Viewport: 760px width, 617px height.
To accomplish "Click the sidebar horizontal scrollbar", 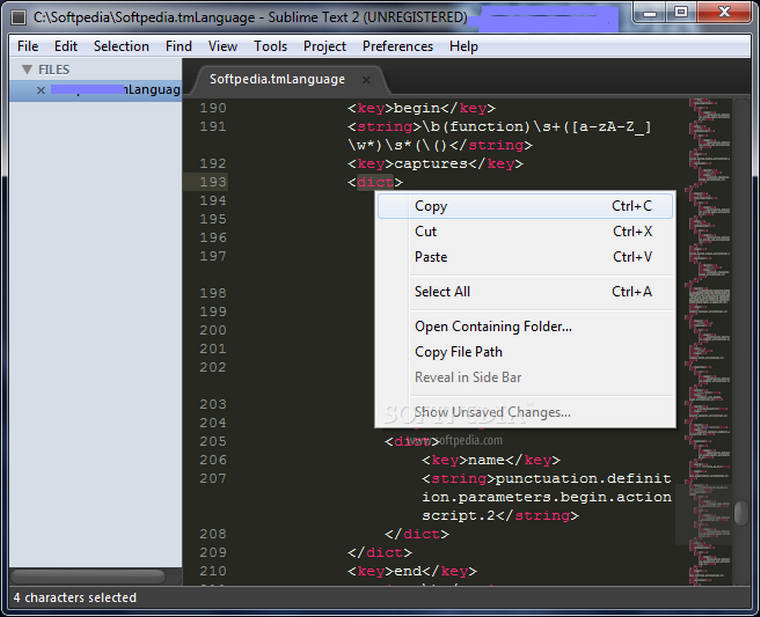I will (88, 576).
